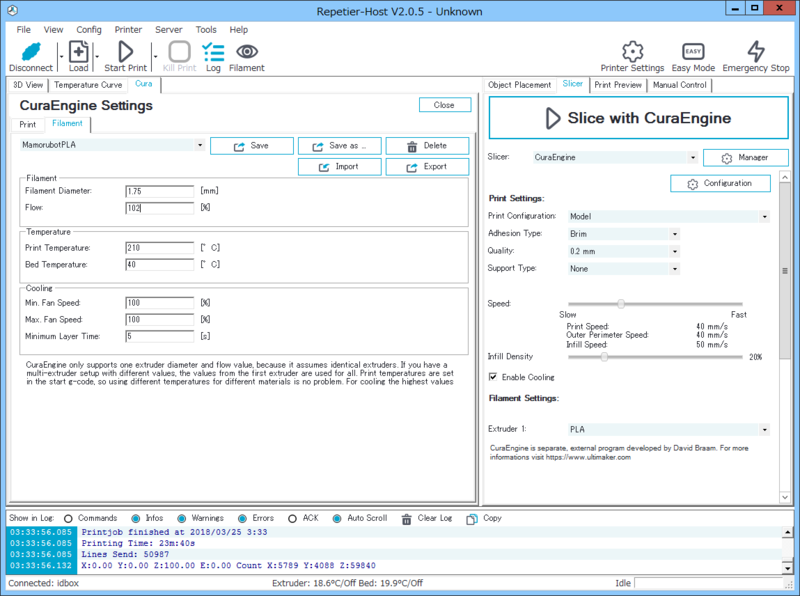Open dropdown arrow next to Load
The image size is (800, 596).
click(x=97, y=57)
